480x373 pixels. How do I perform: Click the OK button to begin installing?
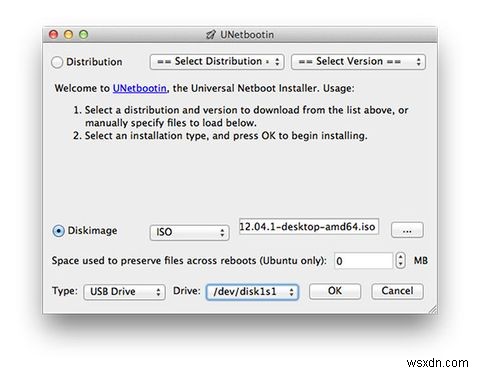click(335, 291)
